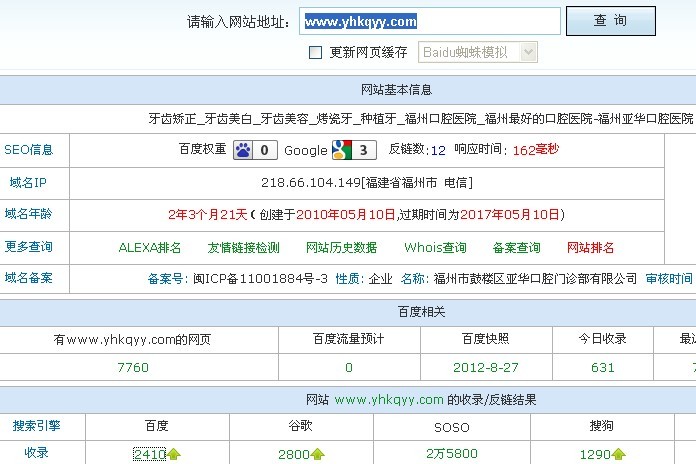Click Sogou indexed count 1290
Screen dimensions: 696x464
[595, 454]
